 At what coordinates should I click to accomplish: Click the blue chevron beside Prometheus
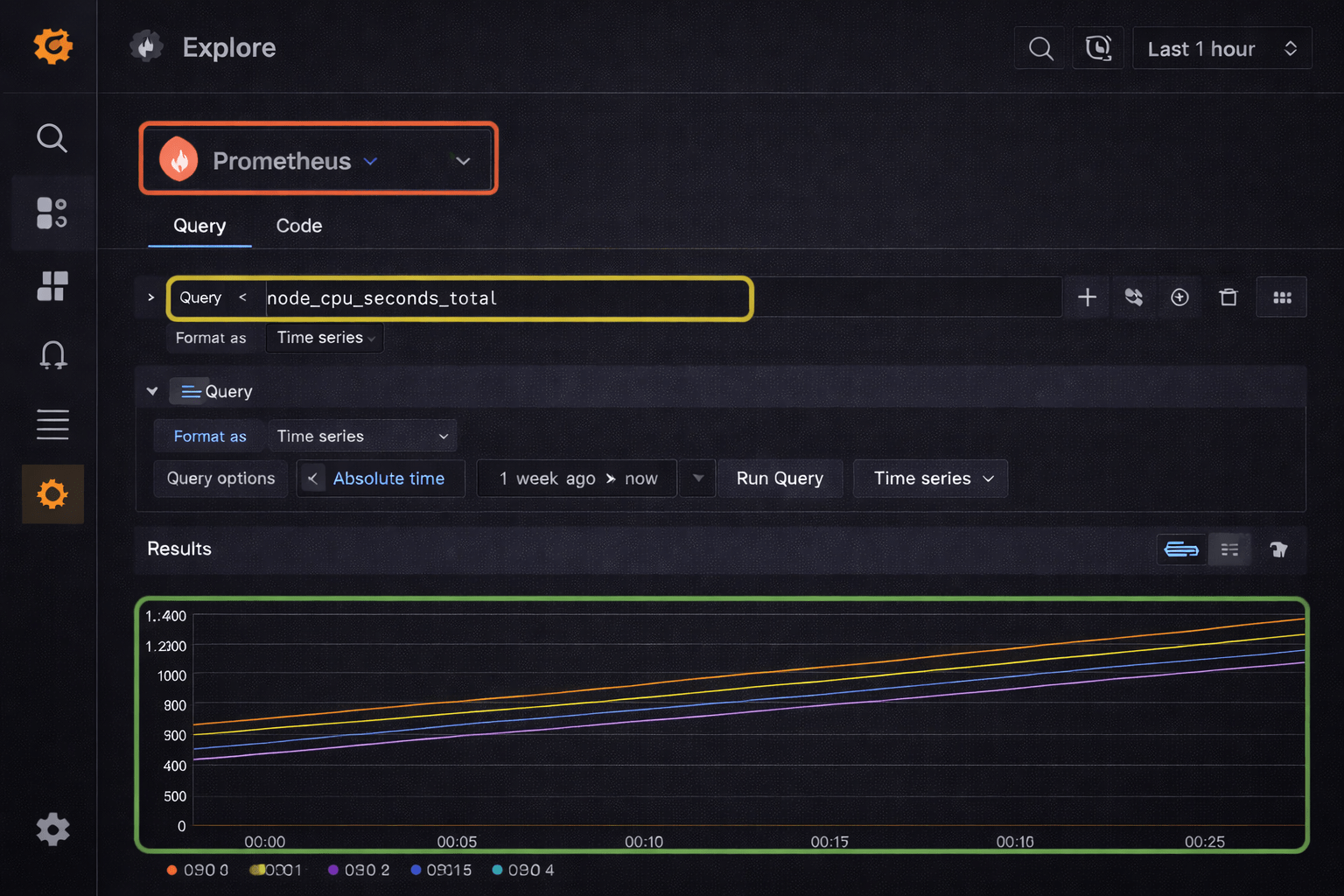370,161
